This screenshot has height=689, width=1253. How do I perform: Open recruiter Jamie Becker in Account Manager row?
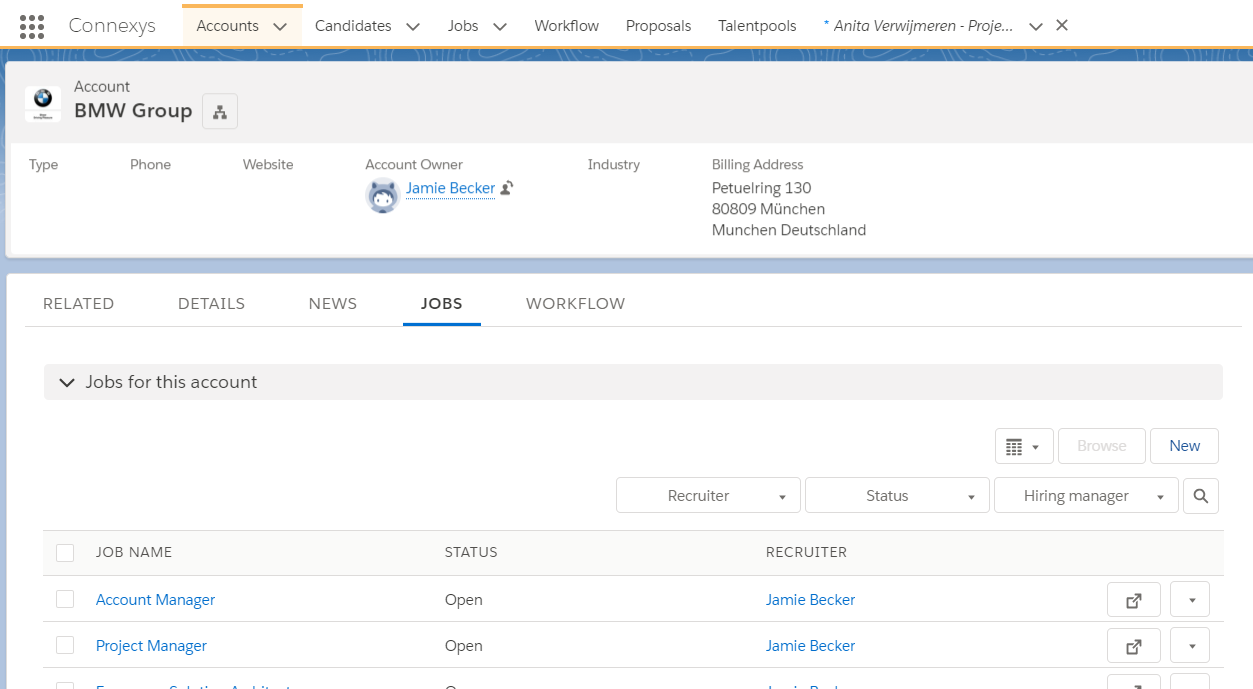pyautogui.click(x=811, y=600)
